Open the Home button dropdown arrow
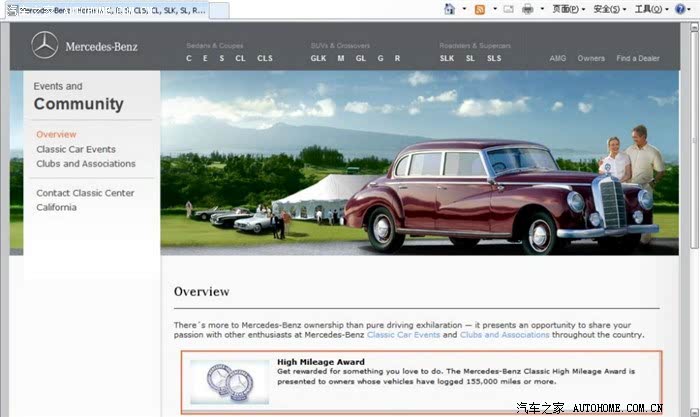The image size is (700, 417). click(x=464, y=9)
